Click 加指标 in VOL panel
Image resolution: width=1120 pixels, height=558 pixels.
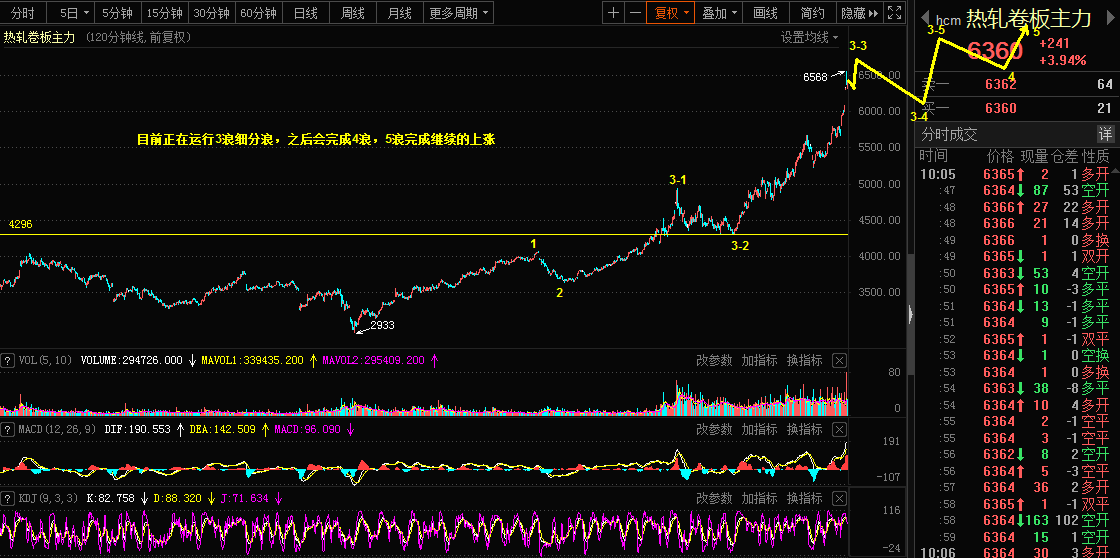(x=759, y=360)
